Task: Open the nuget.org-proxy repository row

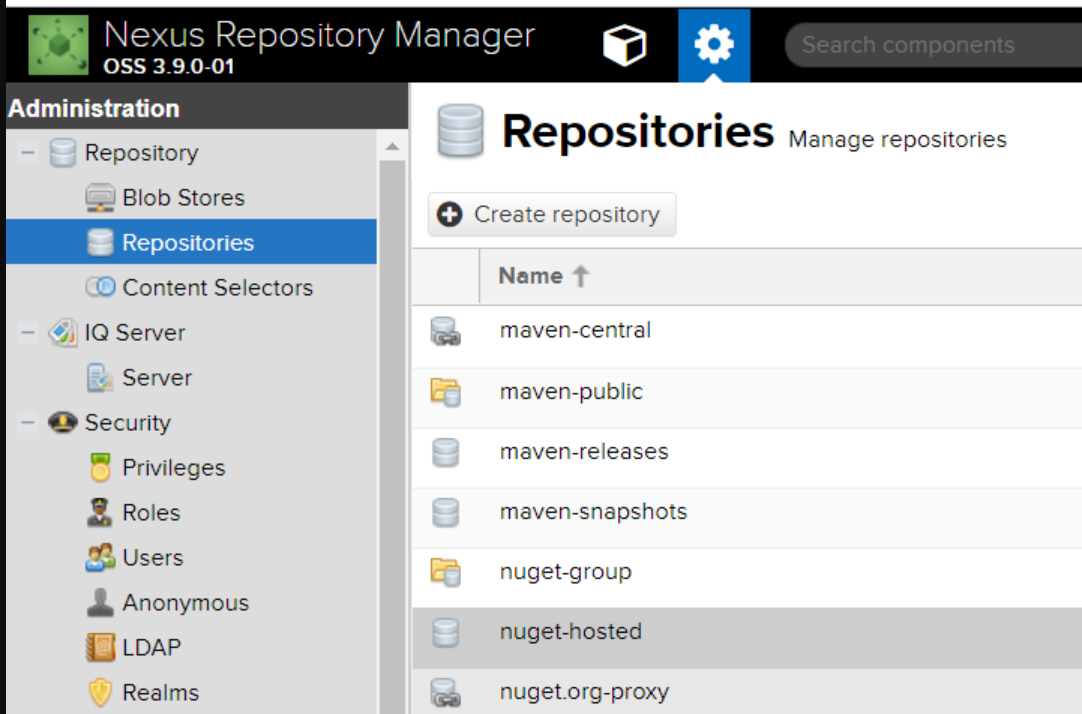Action: click(x=747, y=691)
